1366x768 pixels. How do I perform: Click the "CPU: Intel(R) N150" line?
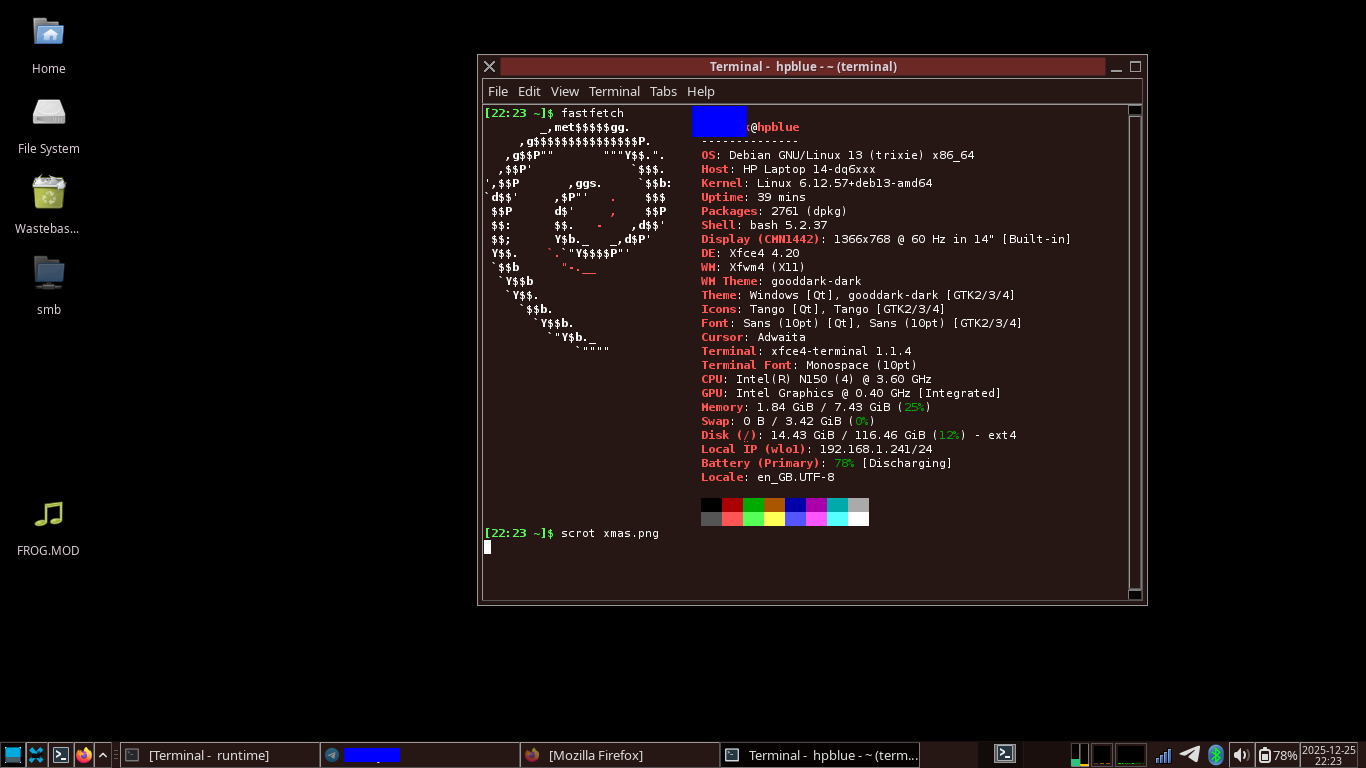[816, 379]
